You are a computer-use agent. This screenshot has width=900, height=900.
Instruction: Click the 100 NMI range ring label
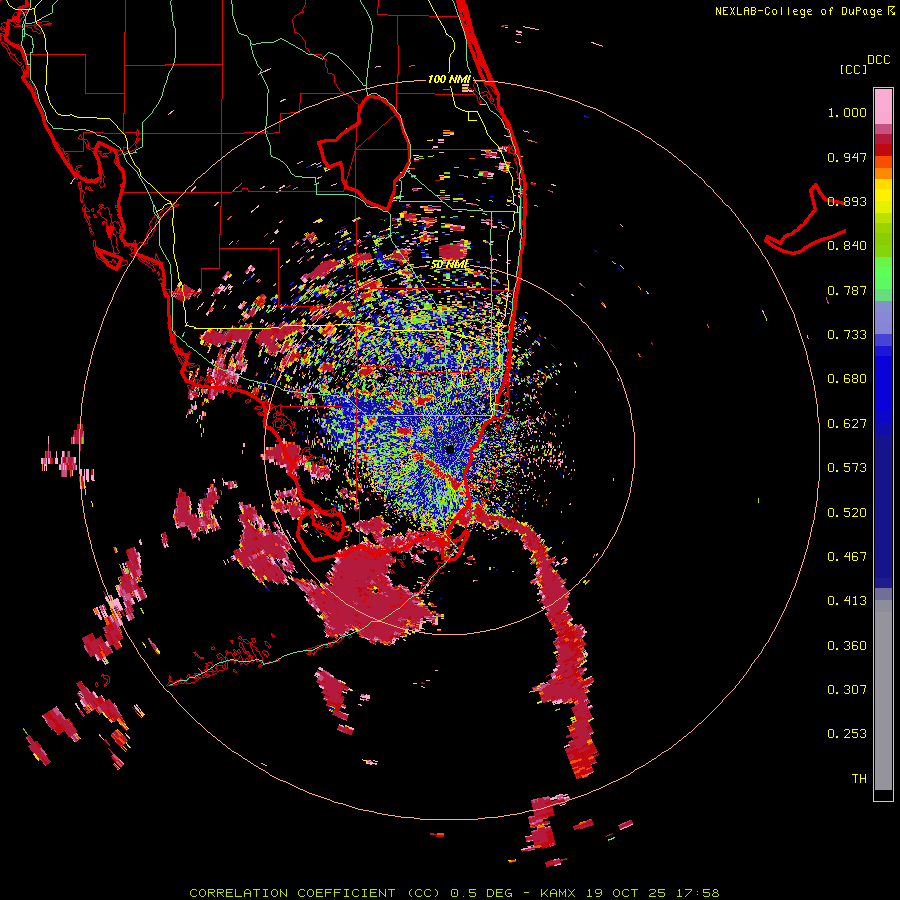[449, 79]
